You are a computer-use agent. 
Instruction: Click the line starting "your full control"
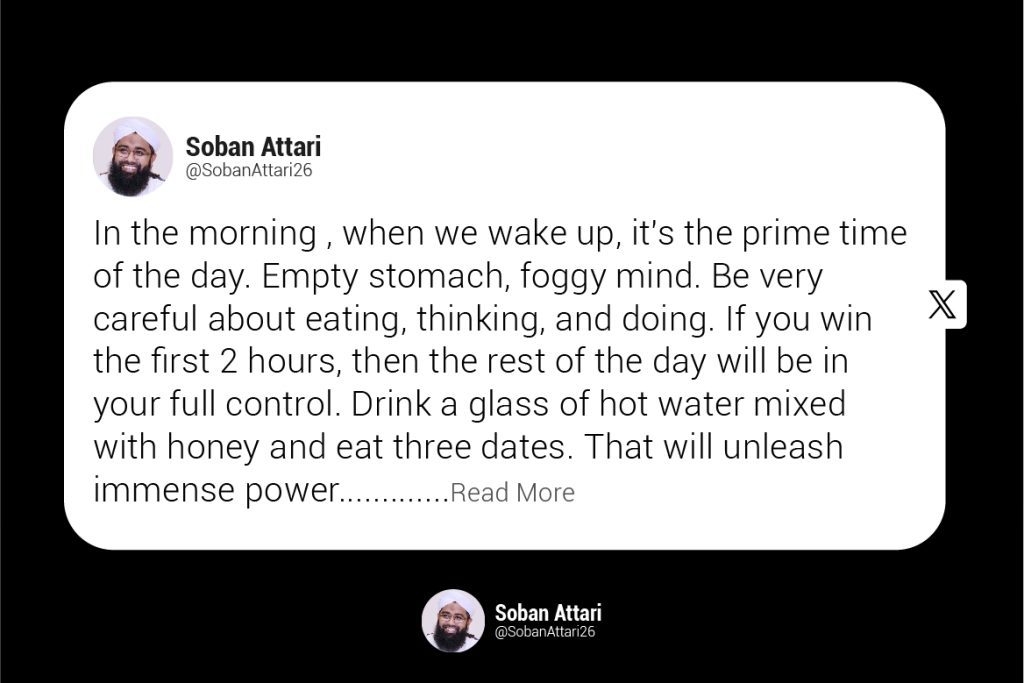pyautogui.click(x=469, y=404)
